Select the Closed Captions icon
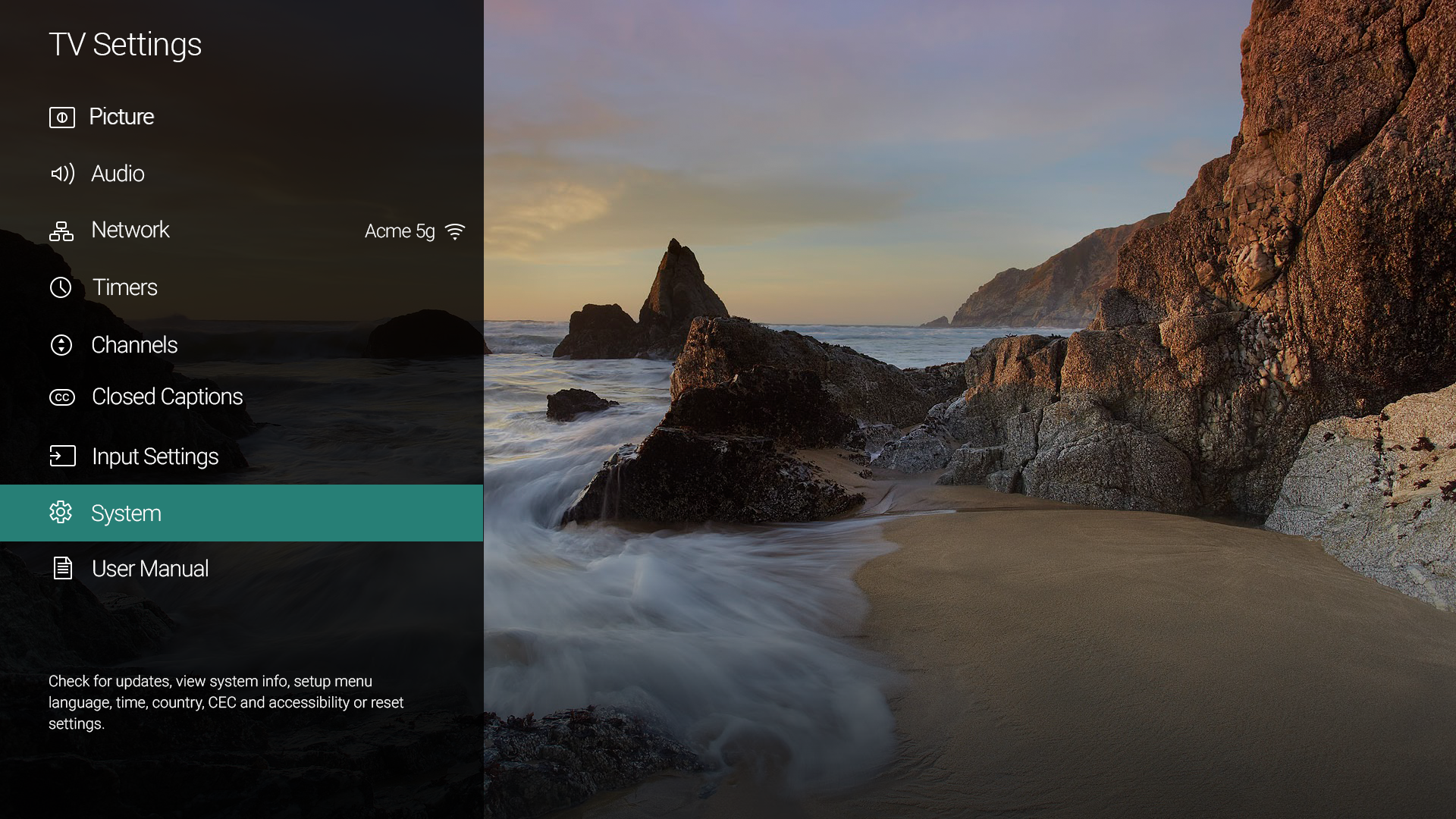The width and height of the screenshot is (1456, 819). (62, 397)
